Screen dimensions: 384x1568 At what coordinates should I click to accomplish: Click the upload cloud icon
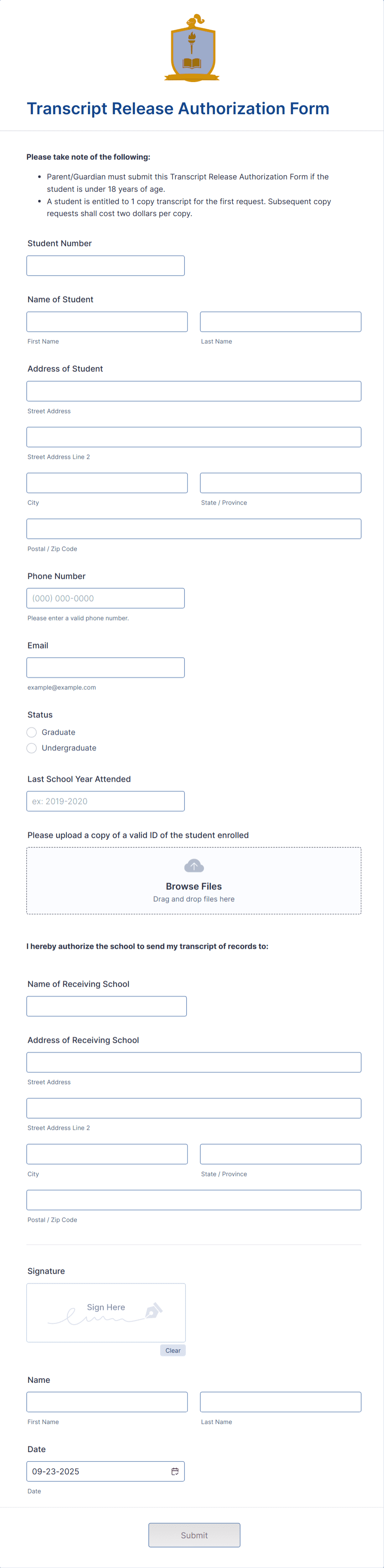194,865
